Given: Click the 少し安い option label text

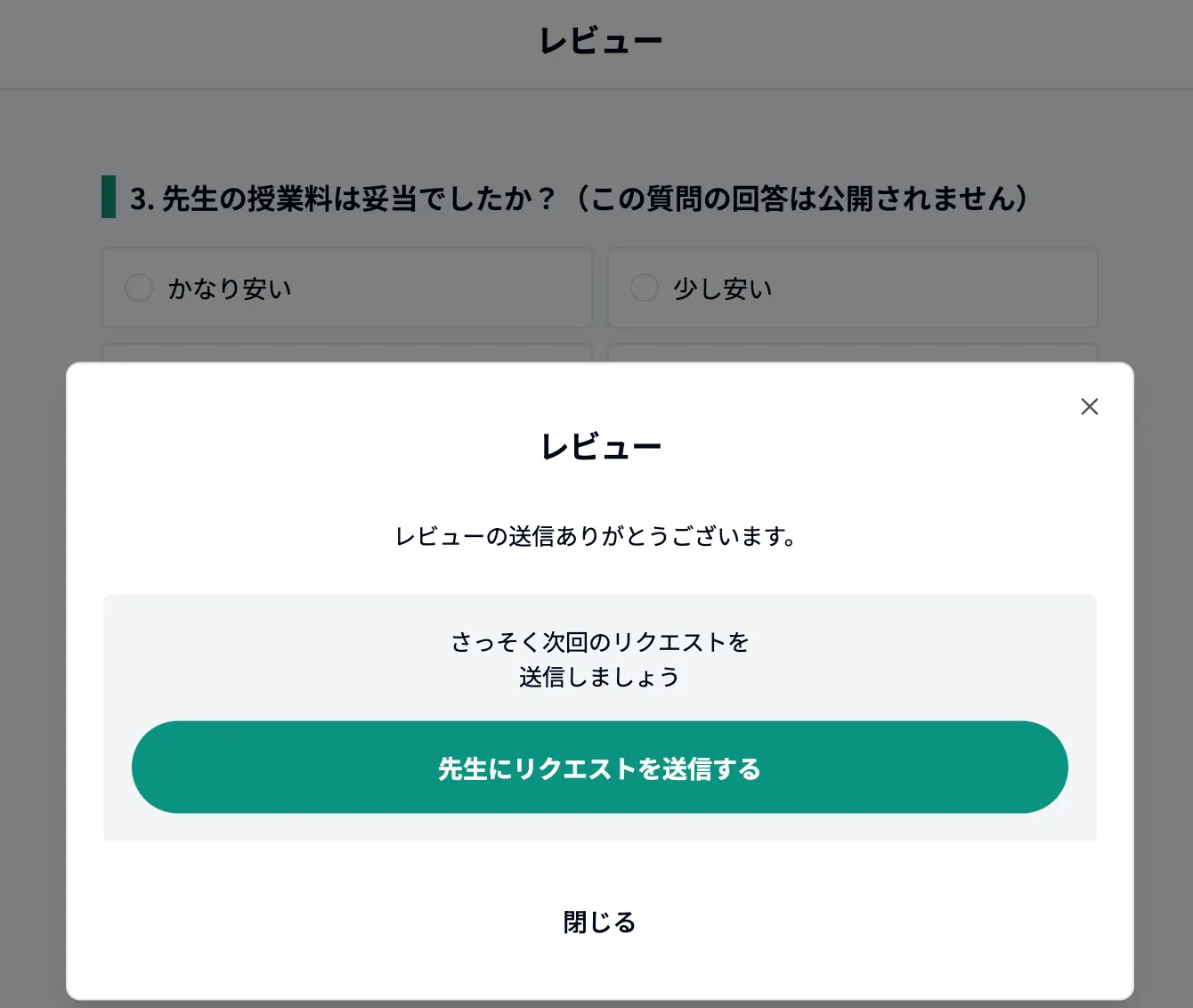Looking at the screenshot, I should [722, 289].
